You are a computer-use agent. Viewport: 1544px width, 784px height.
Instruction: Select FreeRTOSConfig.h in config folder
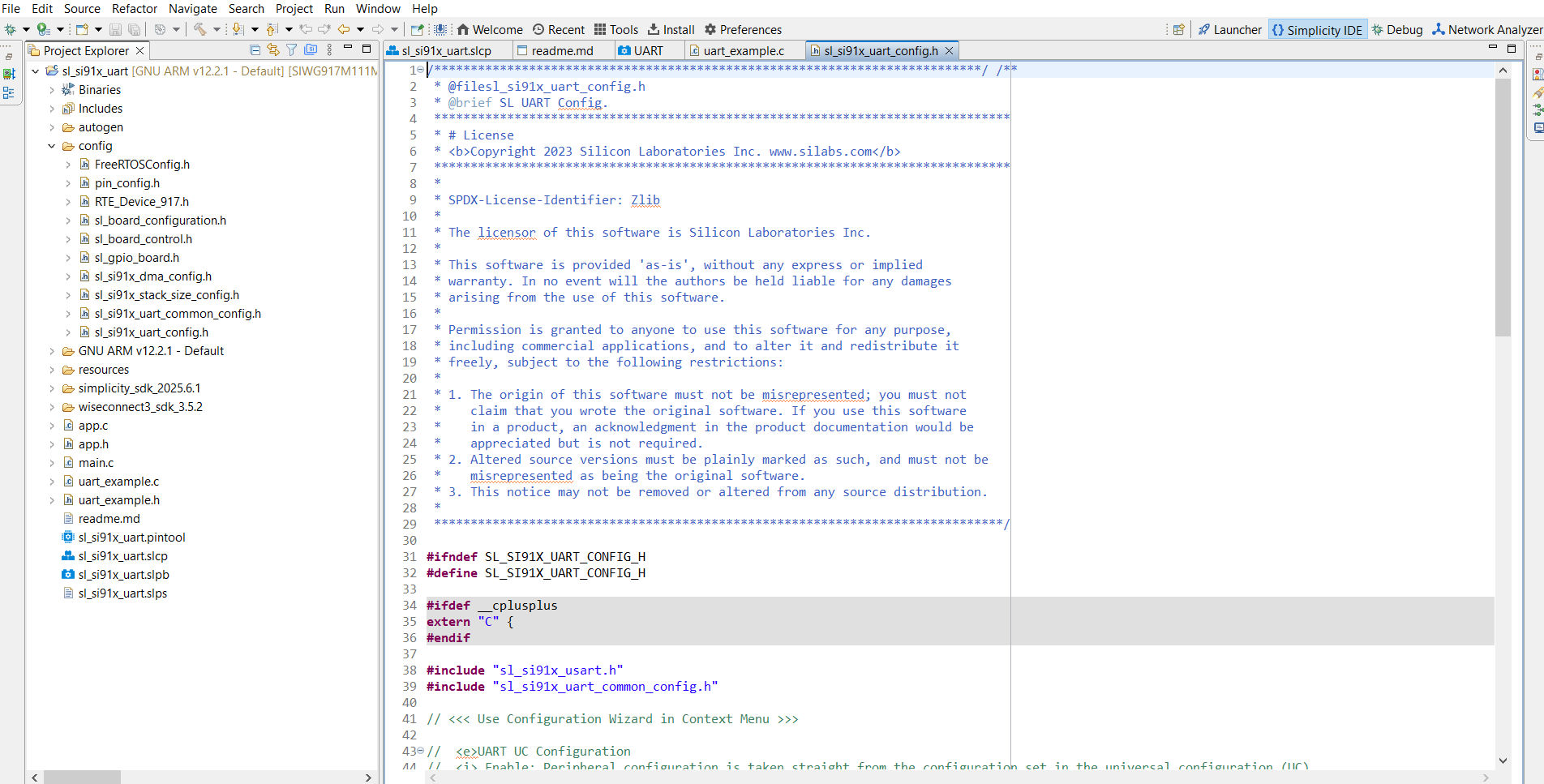pos(142,165)
